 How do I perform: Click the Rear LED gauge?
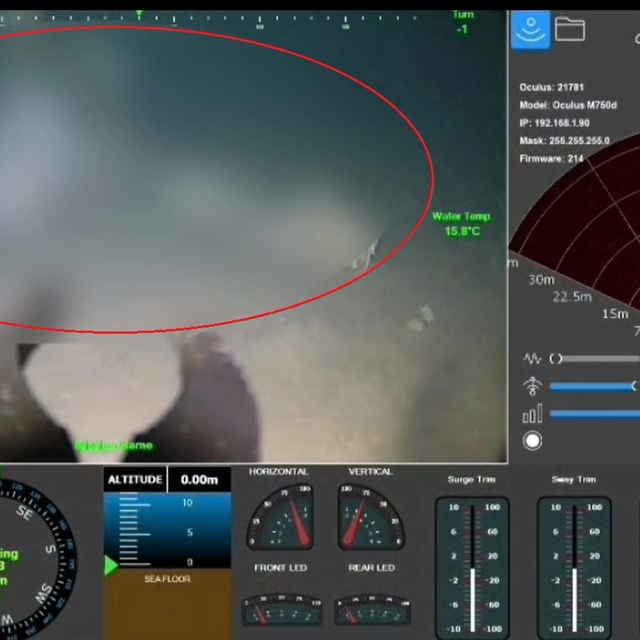click(371, 607)
